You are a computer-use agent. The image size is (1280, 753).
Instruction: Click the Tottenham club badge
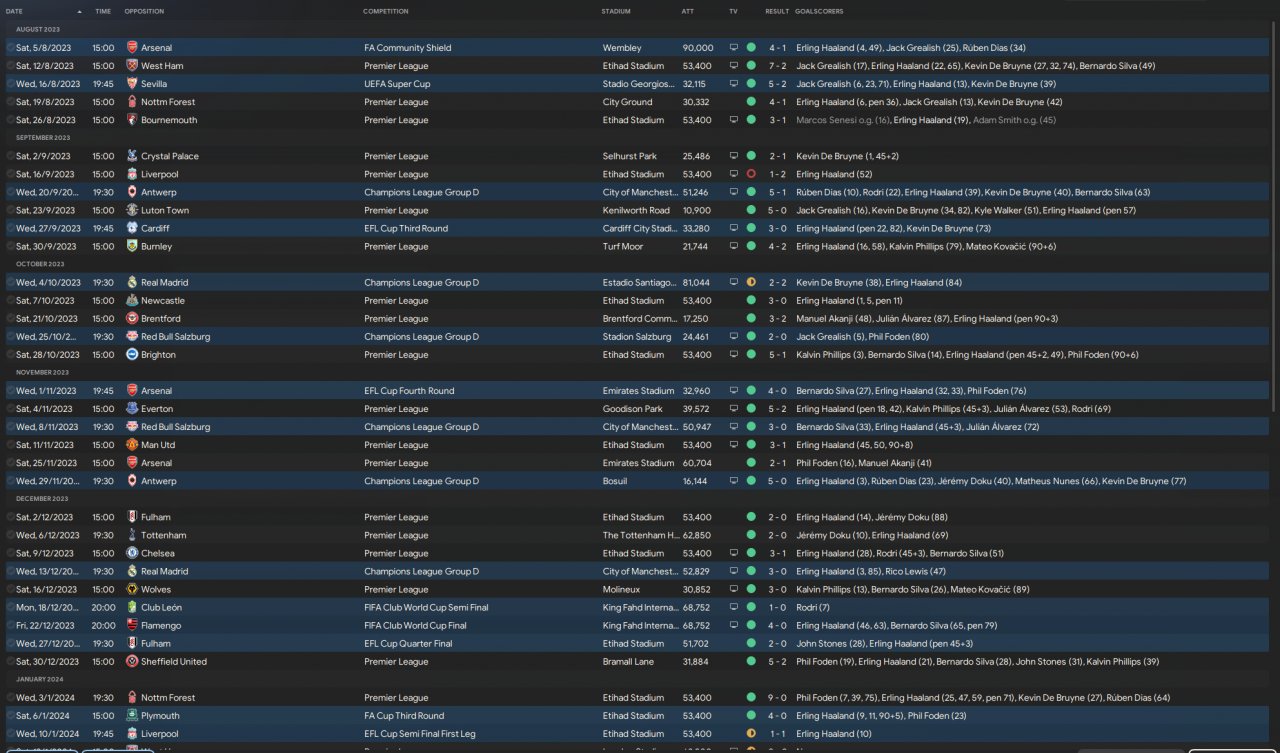coord(132,535)
